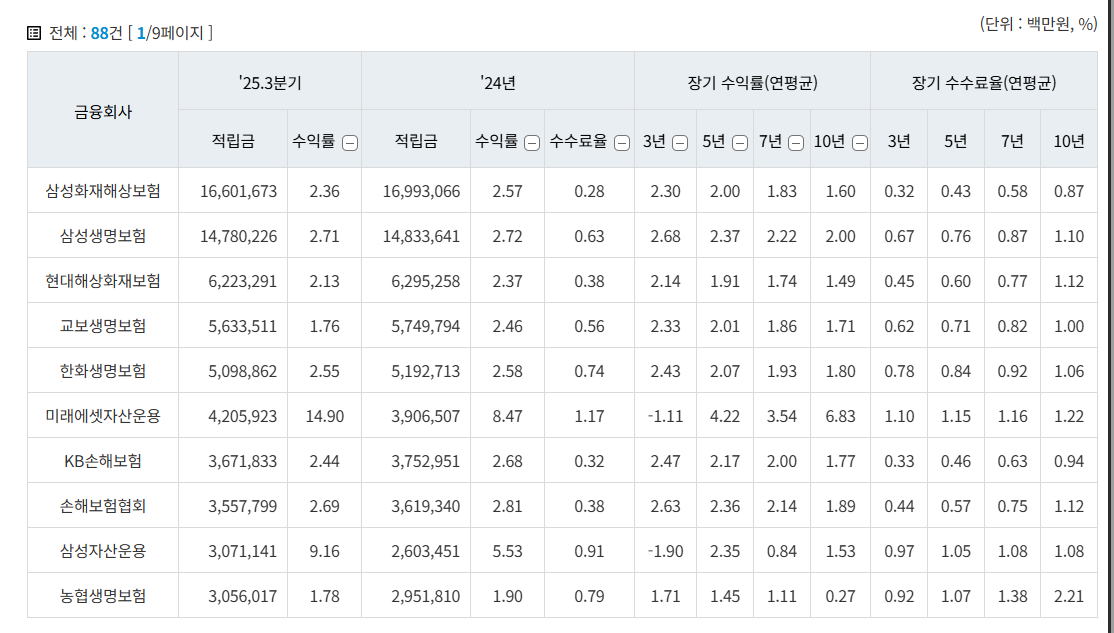
Task: Click sort icon beside 장기 수익률 7년
Action: [x=796, y=143]
